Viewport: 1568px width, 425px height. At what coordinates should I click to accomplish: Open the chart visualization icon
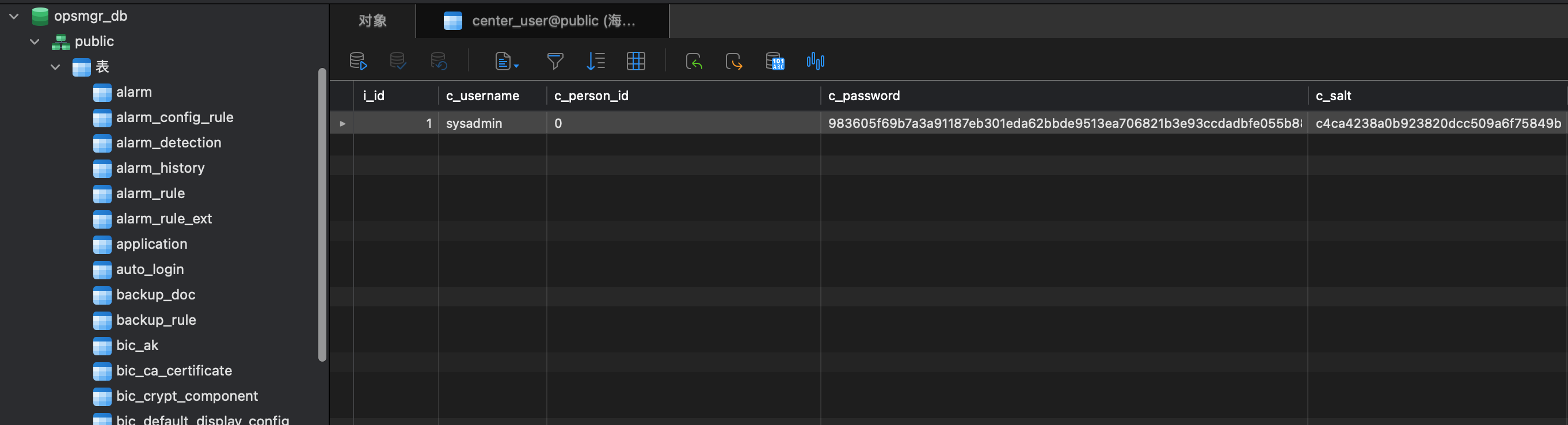[815, 61]
